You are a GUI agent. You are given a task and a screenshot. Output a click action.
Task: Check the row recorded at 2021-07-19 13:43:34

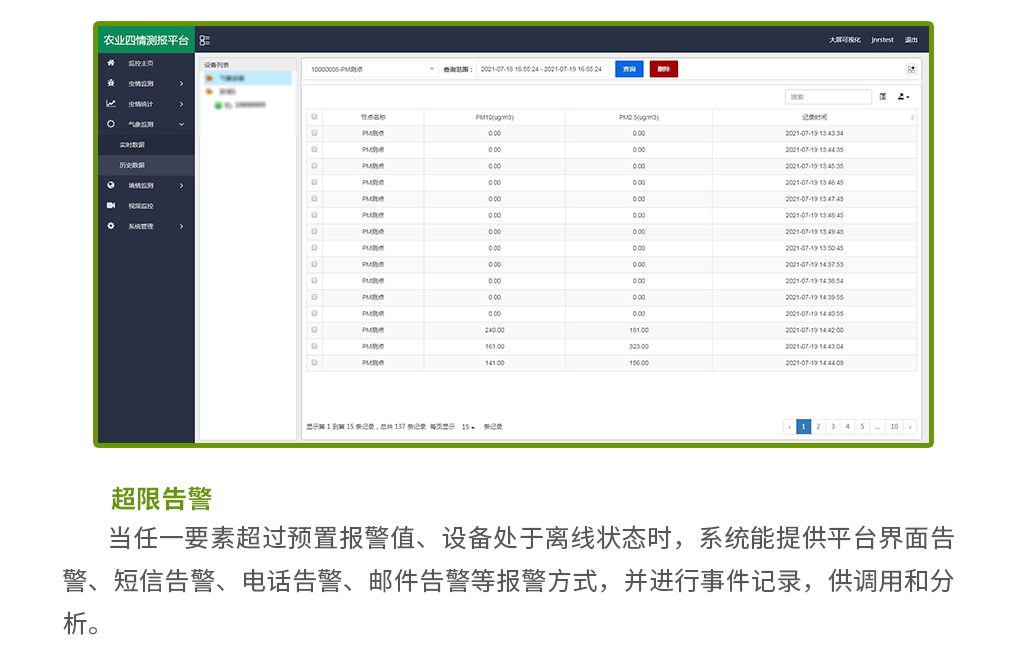point(314,133)
